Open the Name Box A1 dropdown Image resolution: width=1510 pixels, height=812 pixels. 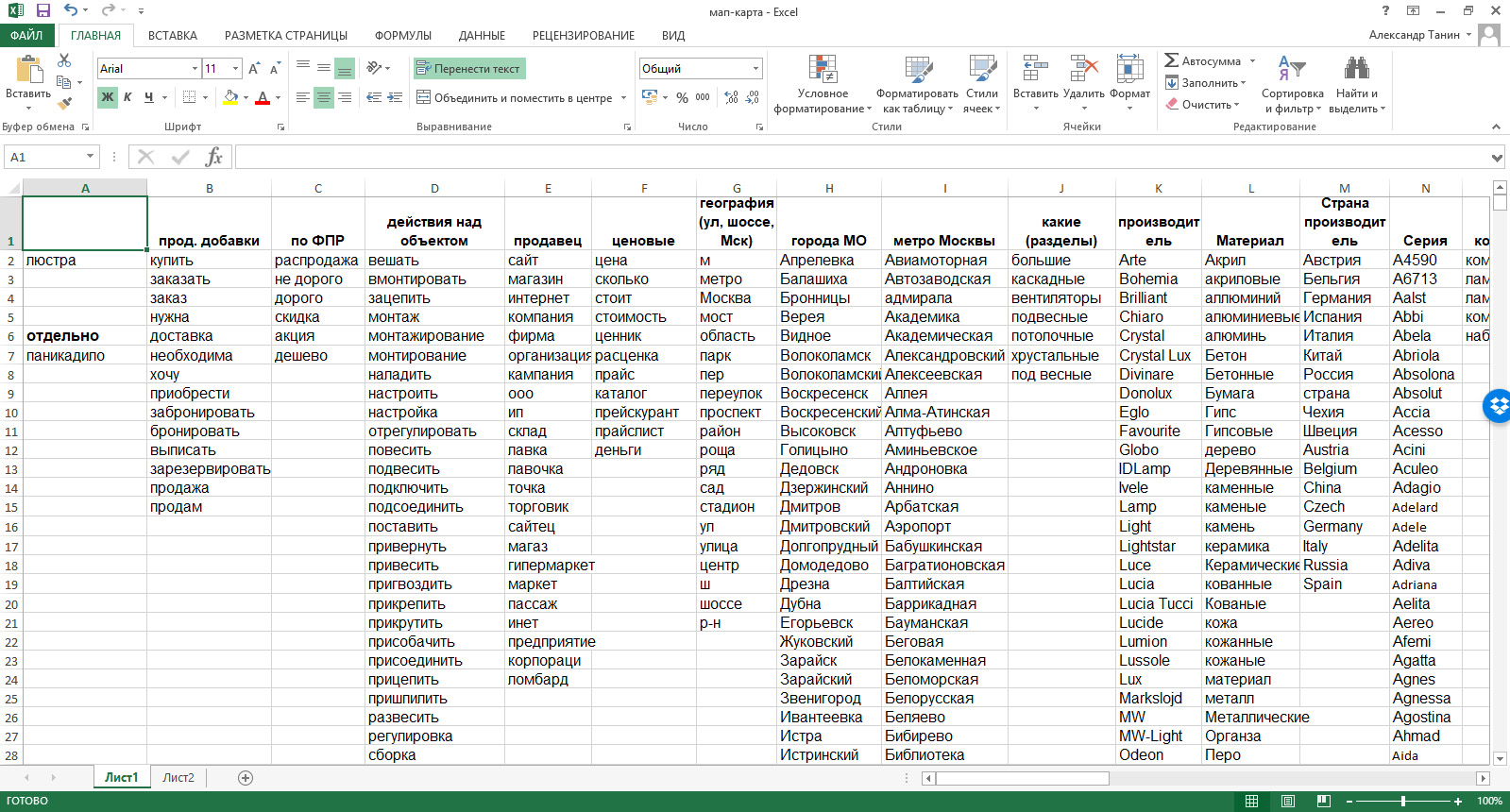pyautogui.click(x=90, y=157)
